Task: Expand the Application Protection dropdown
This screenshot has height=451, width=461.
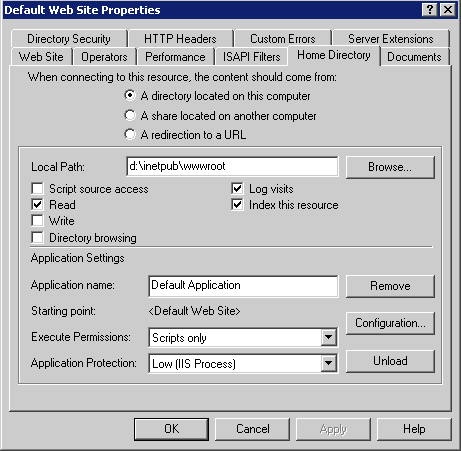Action: click(328, 363)
